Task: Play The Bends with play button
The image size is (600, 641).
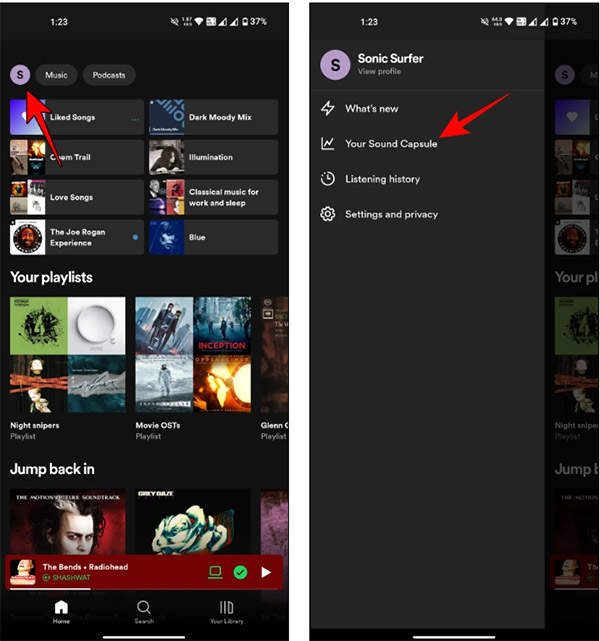Action: click(266, 572)
